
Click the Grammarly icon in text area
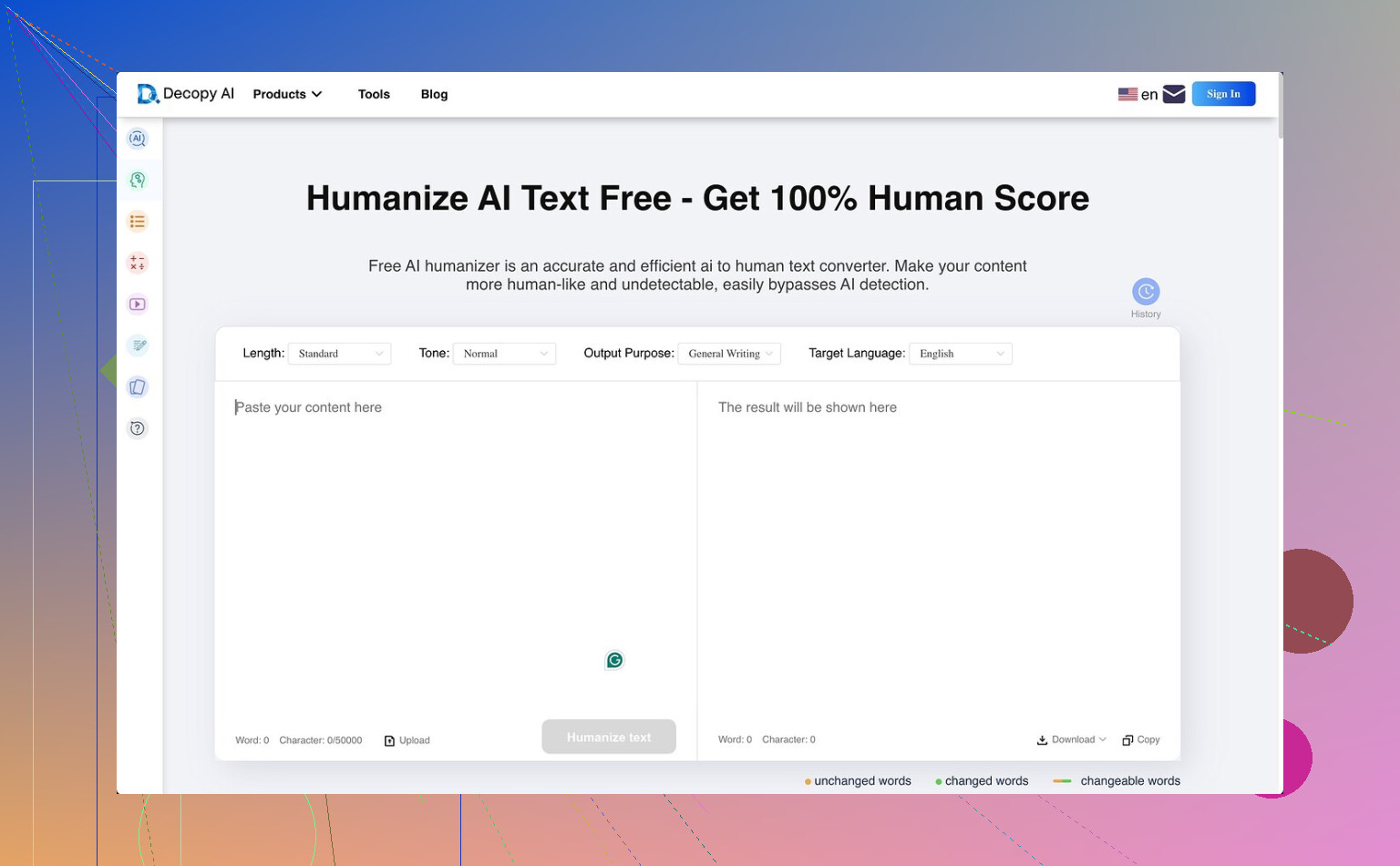(614, 660)
